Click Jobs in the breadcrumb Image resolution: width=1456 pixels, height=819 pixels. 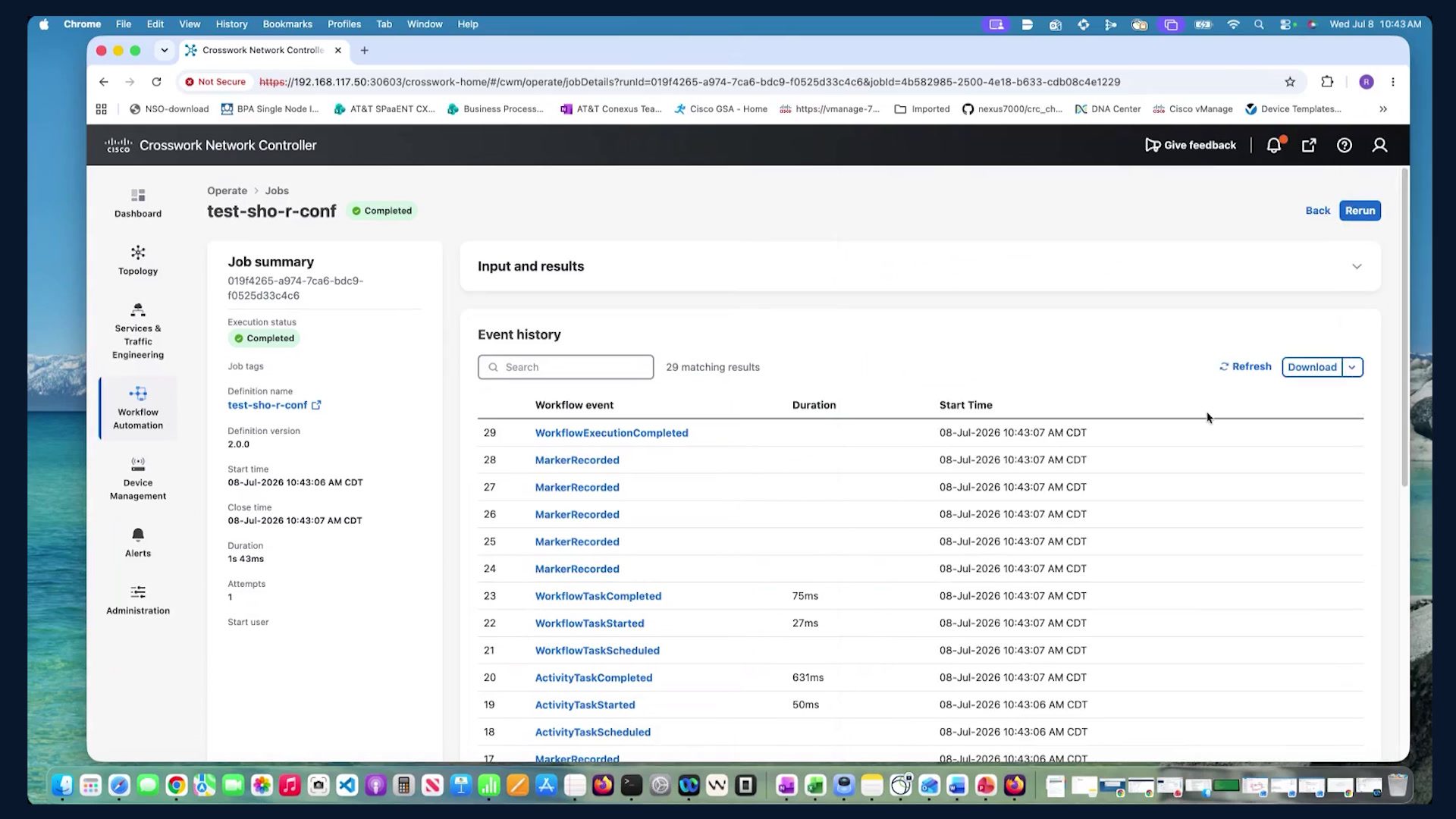(277, 191)
